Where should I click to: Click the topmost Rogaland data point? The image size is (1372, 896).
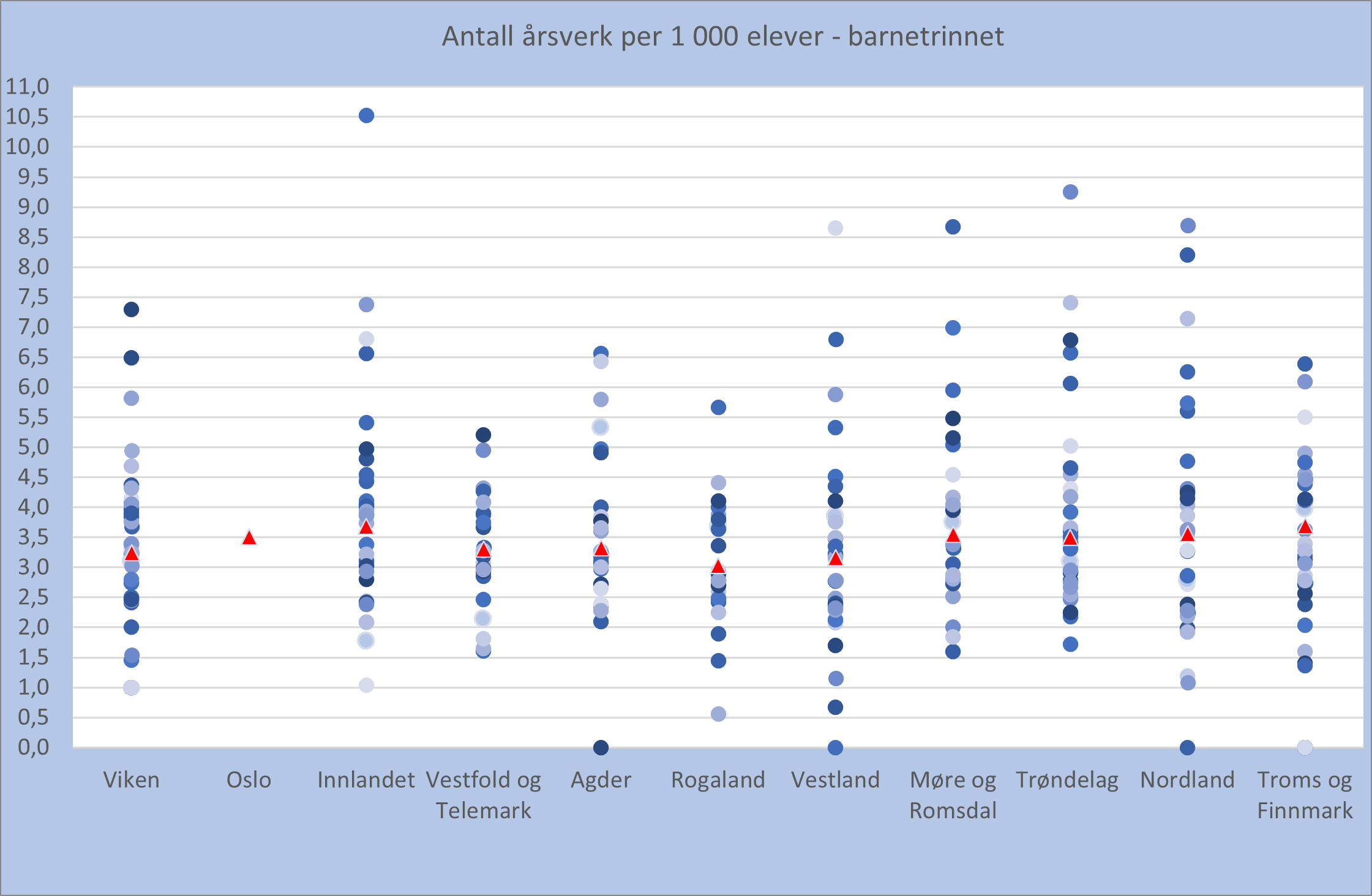pos(718,408)
